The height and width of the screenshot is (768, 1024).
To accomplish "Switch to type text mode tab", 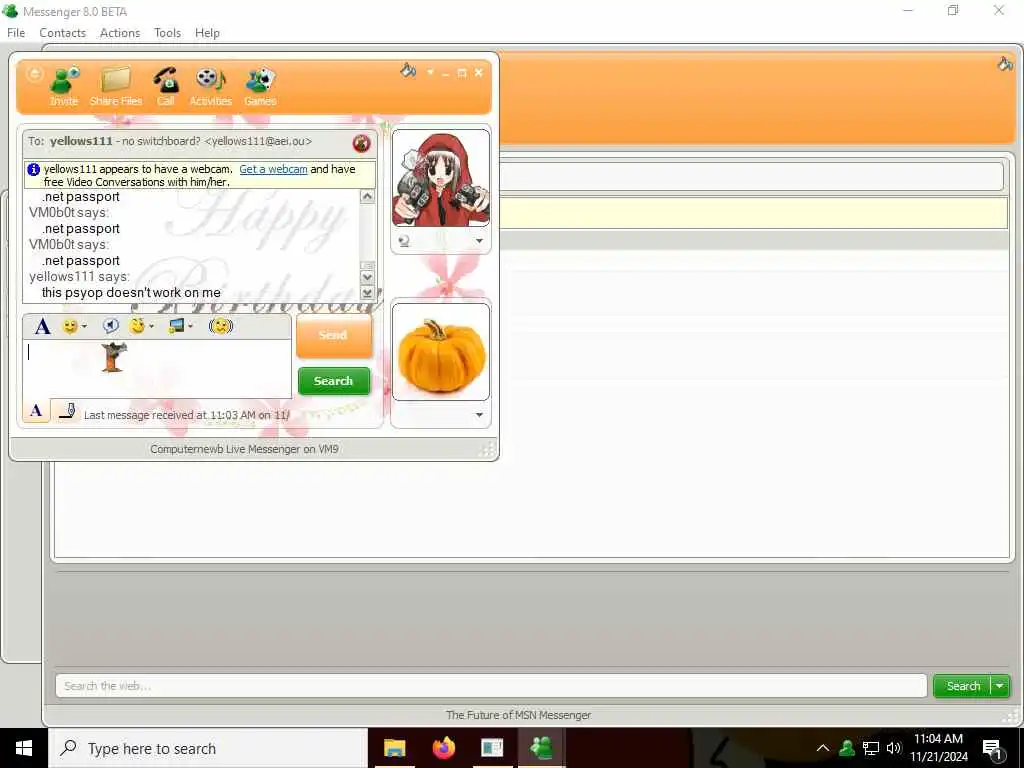I will 36,410.
